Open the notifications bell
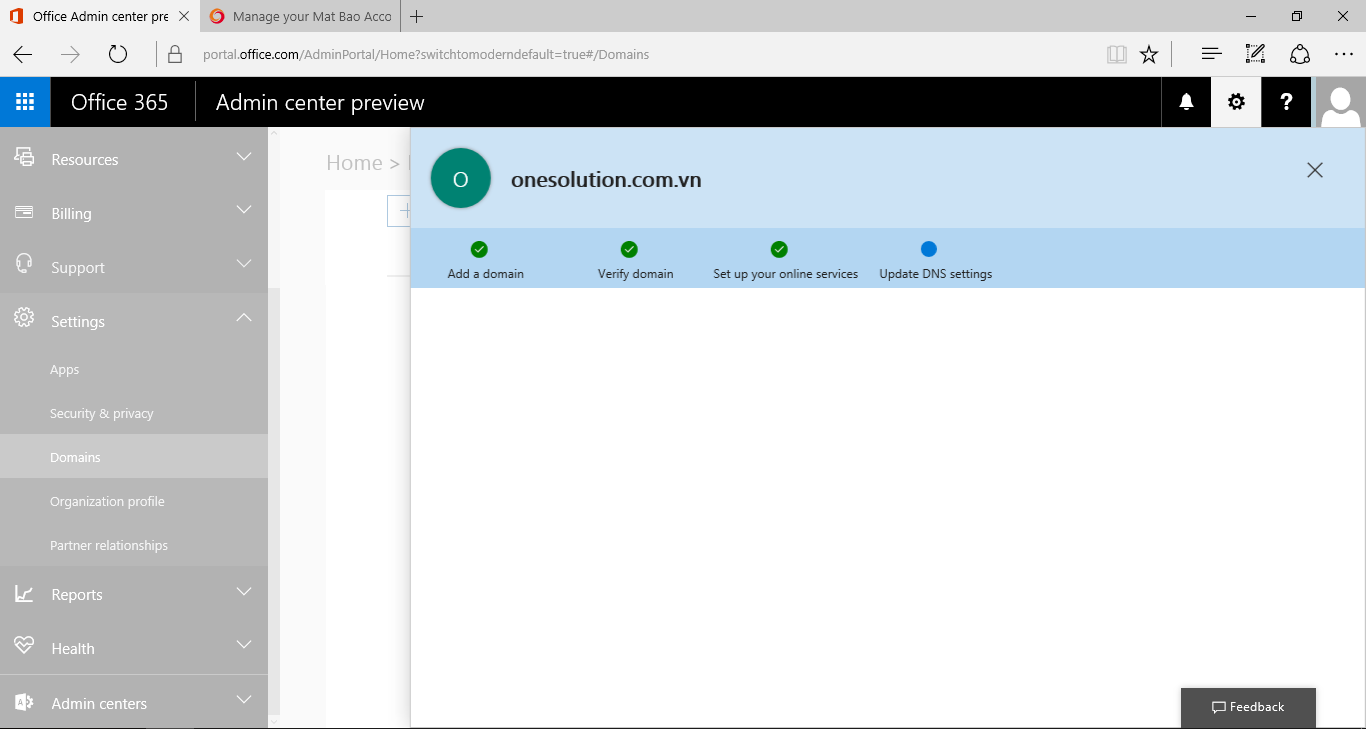This screenshot has width=1366, height=729. click(x=1186, y=102)
